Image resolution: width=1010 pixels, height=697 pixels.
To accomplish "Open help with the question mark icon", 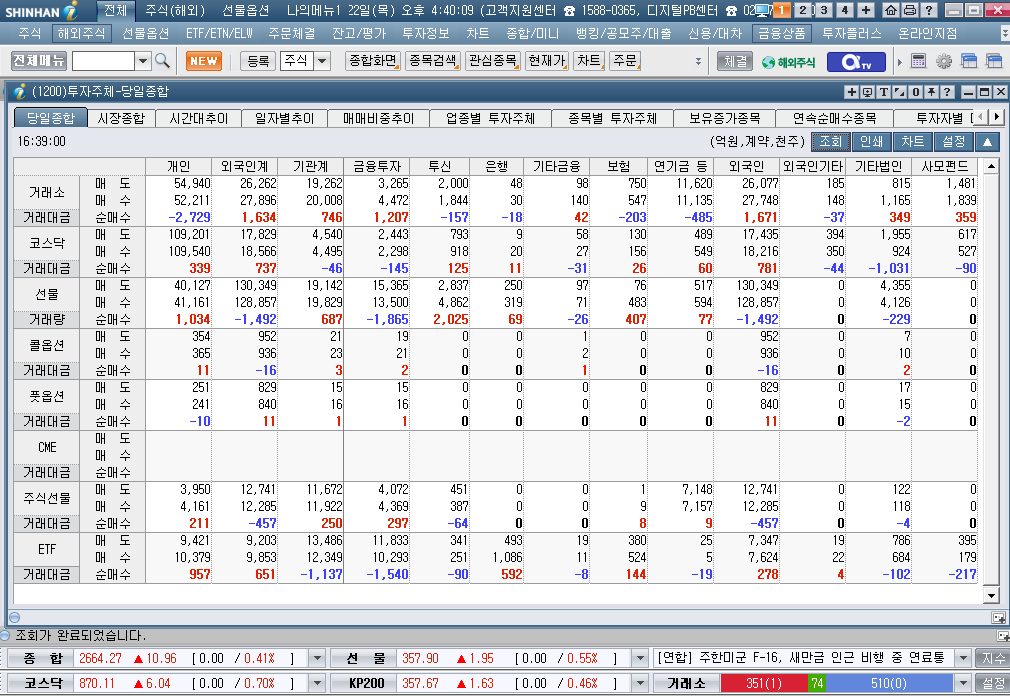I will click(928, 10).
